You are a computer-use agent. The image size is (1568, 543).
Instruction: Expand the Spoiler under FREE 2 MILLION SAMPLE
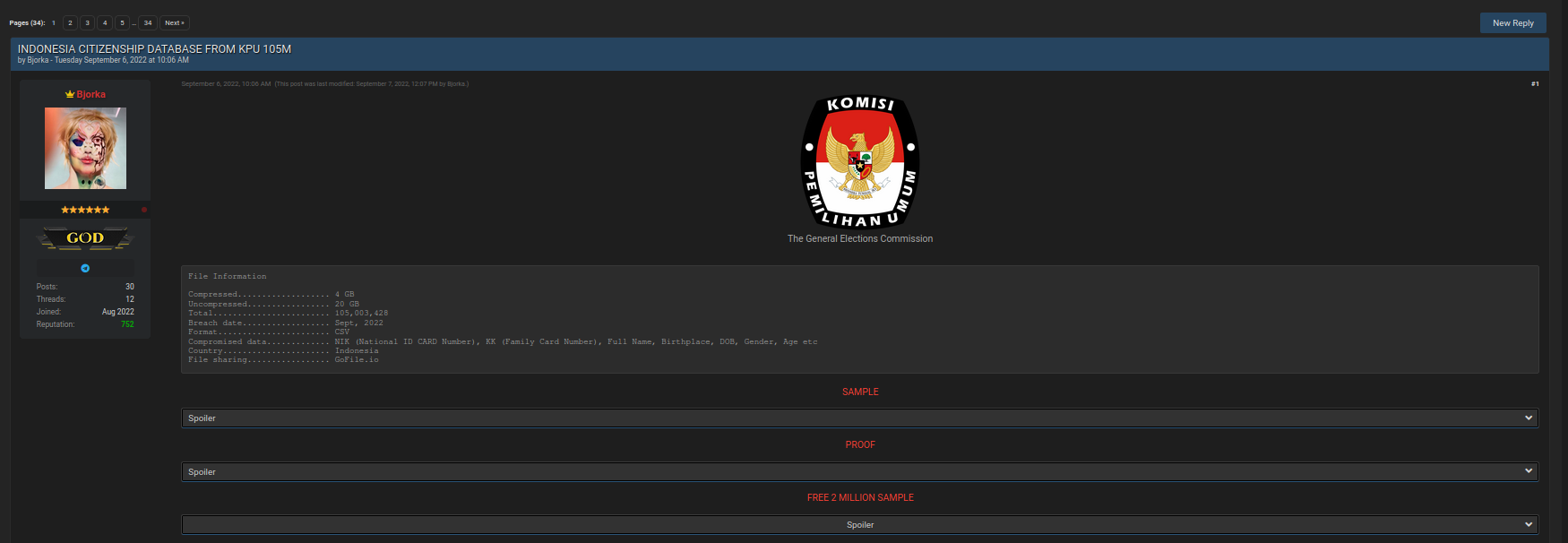(860, 525)
